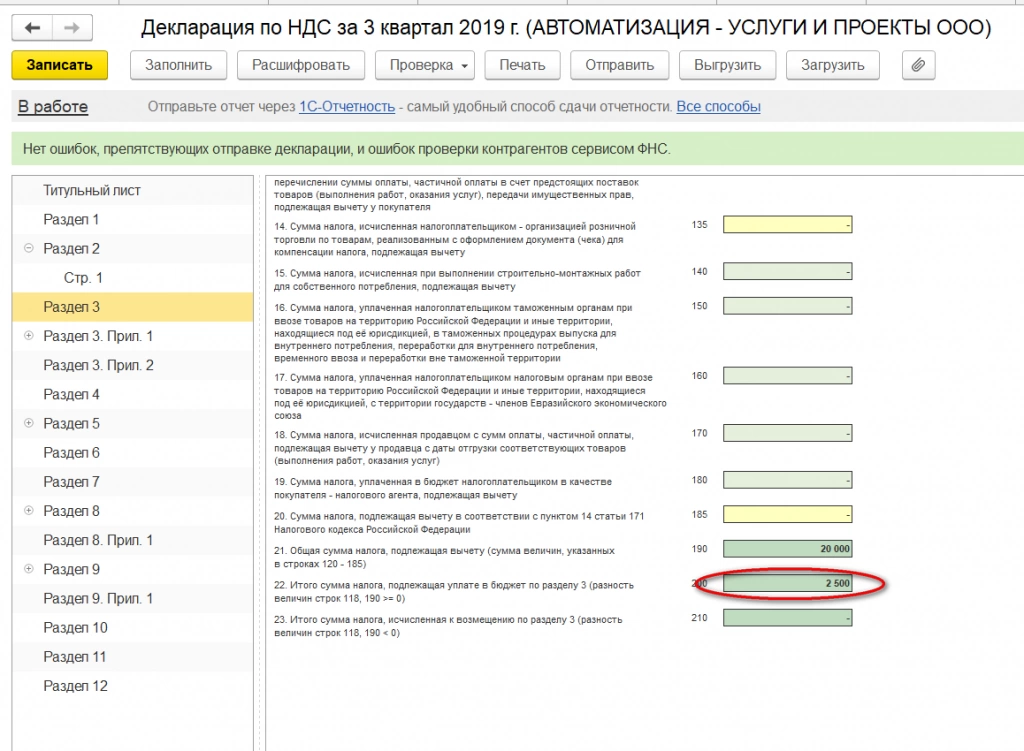The width and height of the screenshot is (1024, 751).
Task: Click the Выгрузить button
Action: coord(728,65)
